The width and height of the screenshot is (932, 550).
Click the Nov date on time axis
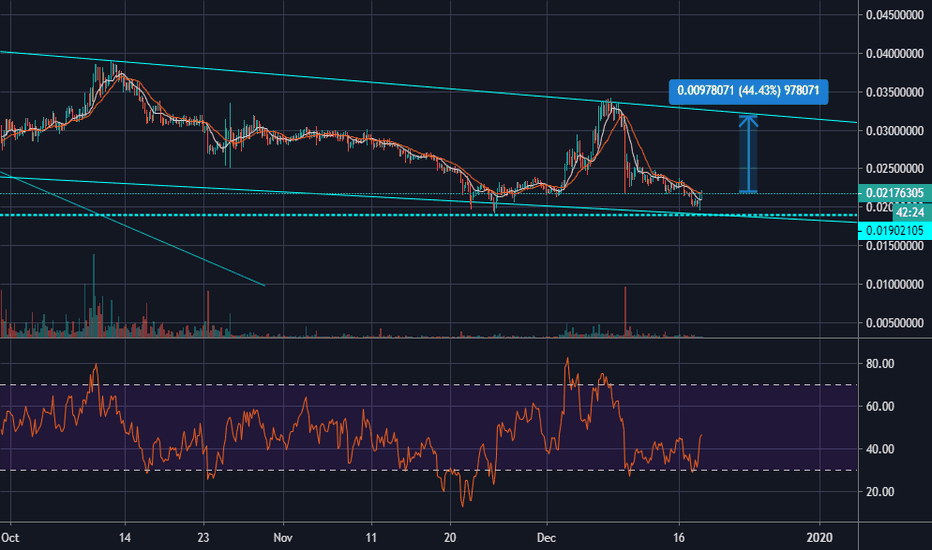[x=283, y=538]
